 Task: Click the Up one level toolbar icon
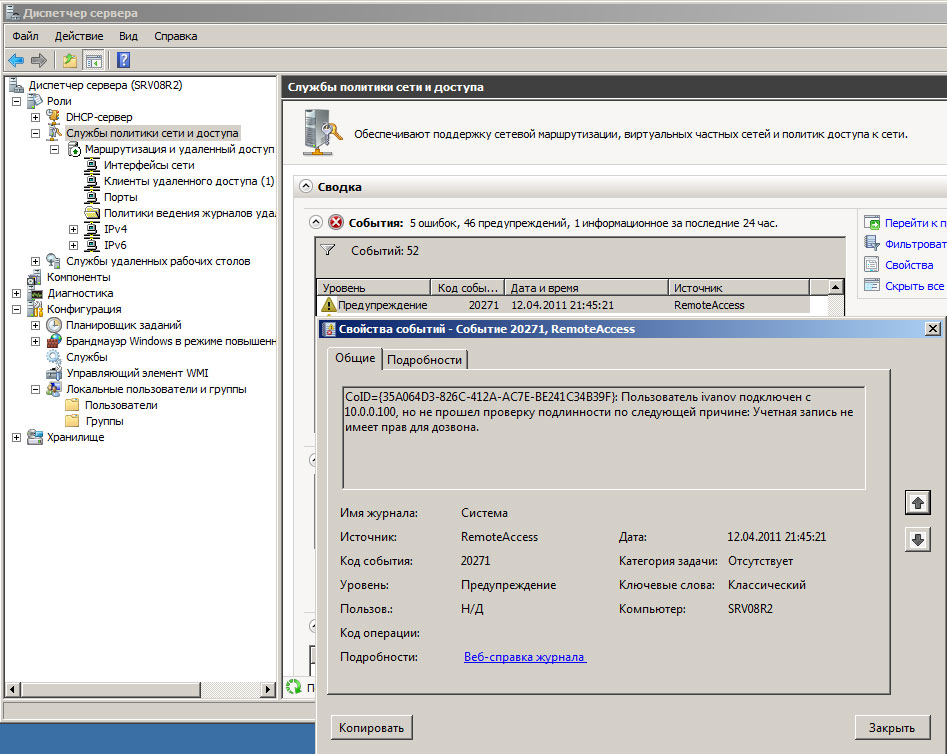69,60
